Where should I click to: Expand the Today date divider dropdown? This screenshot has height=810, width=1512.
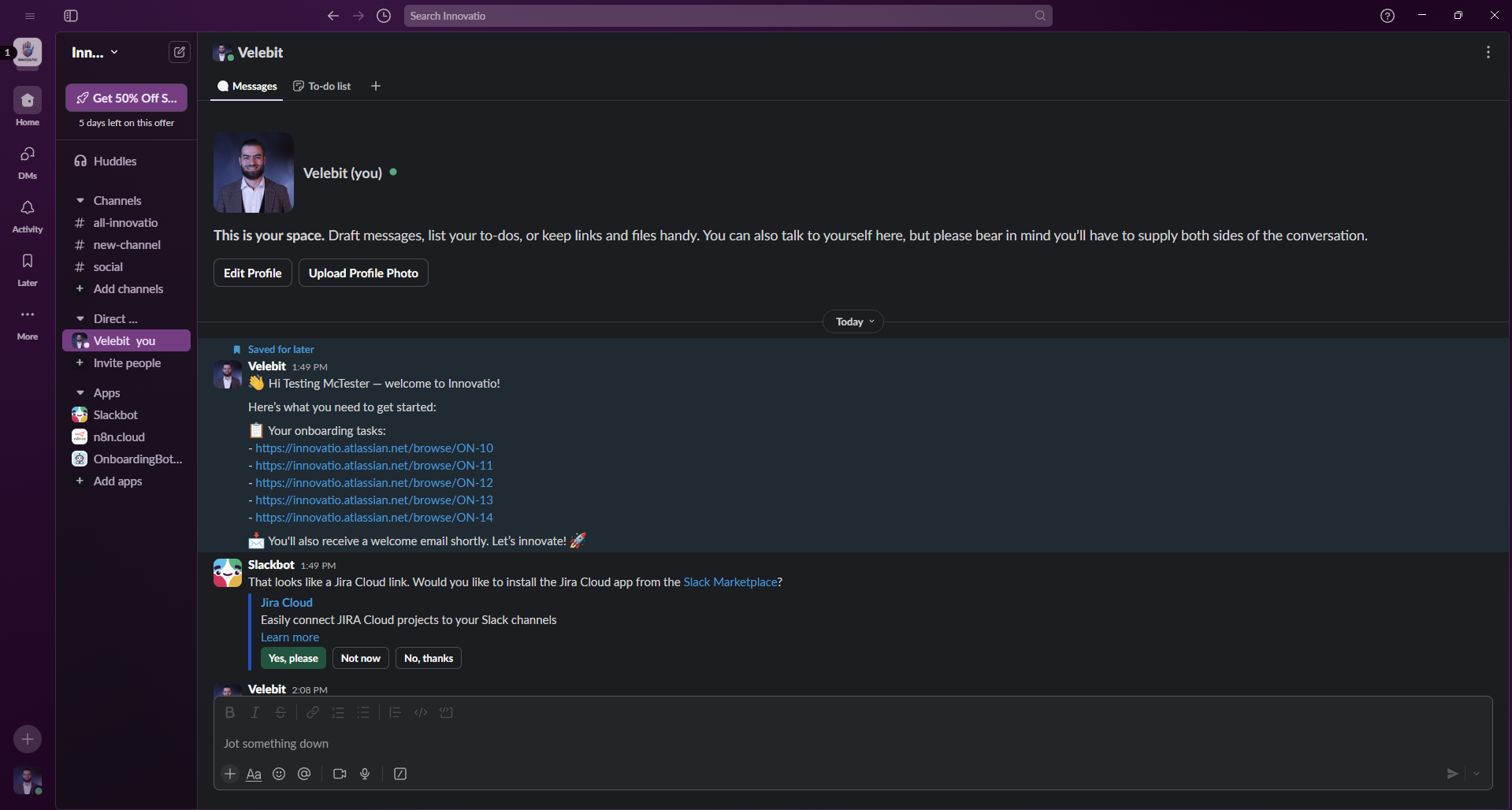point(853,321)
